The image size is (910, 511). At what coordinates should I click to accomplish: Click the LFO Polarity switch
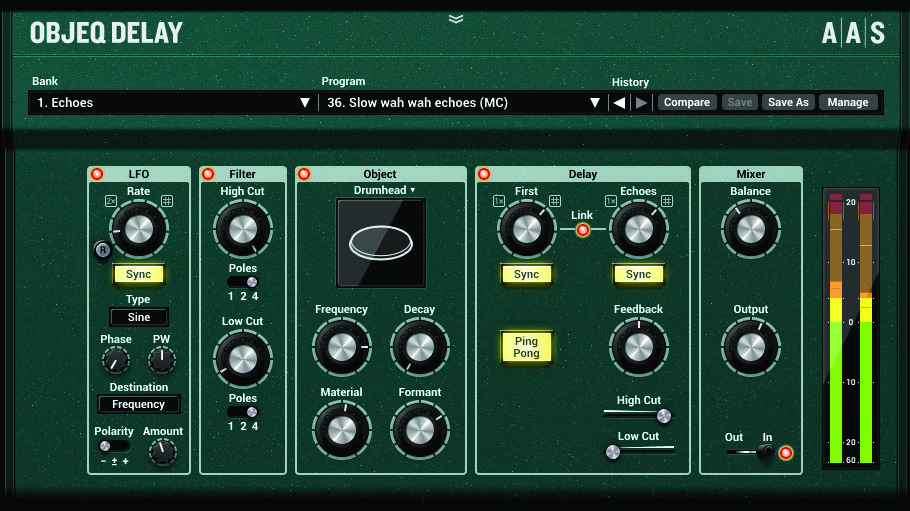pyautogui.click(x=114, y=446)
